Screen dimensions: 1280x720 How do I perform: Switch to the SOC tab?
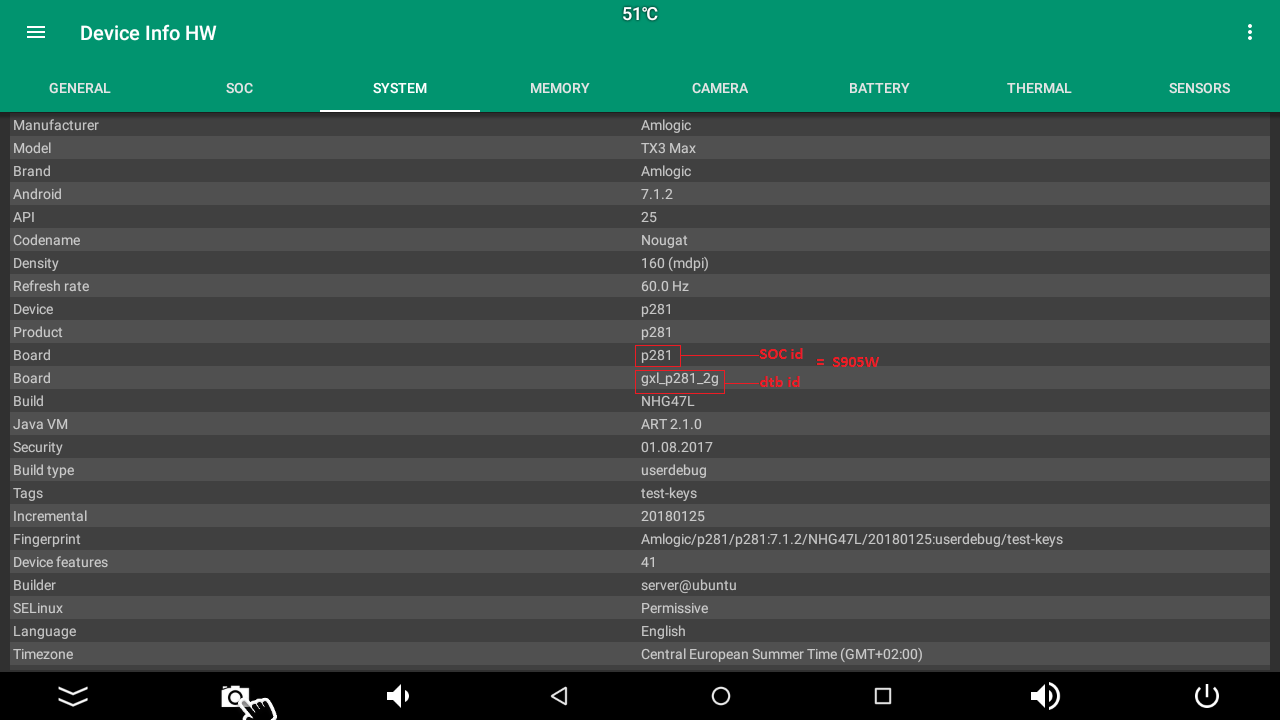240,88
